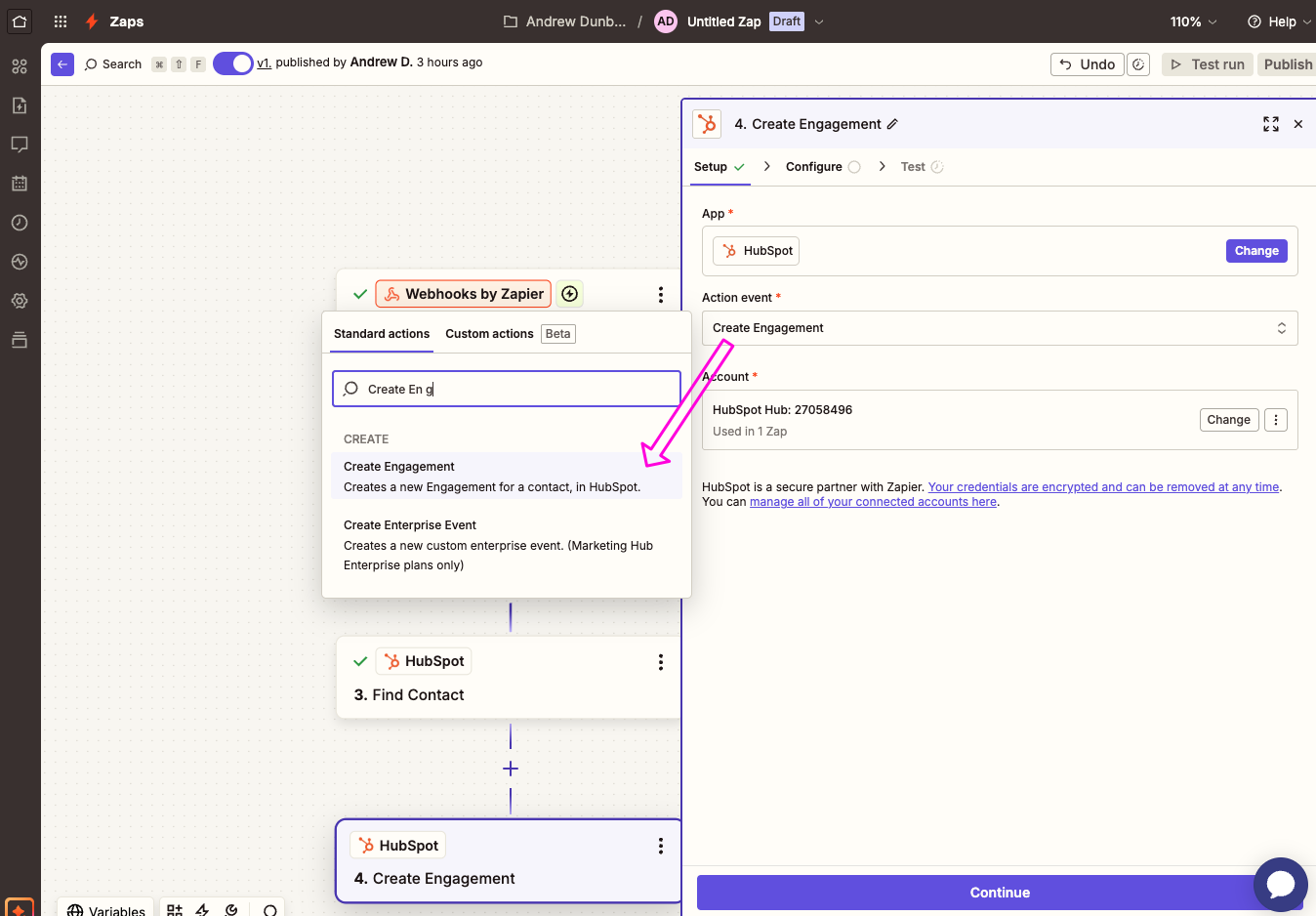
Task: Open Create Engagement step three-dot menu
Action: pyautogui.click(x=661, y=846)
